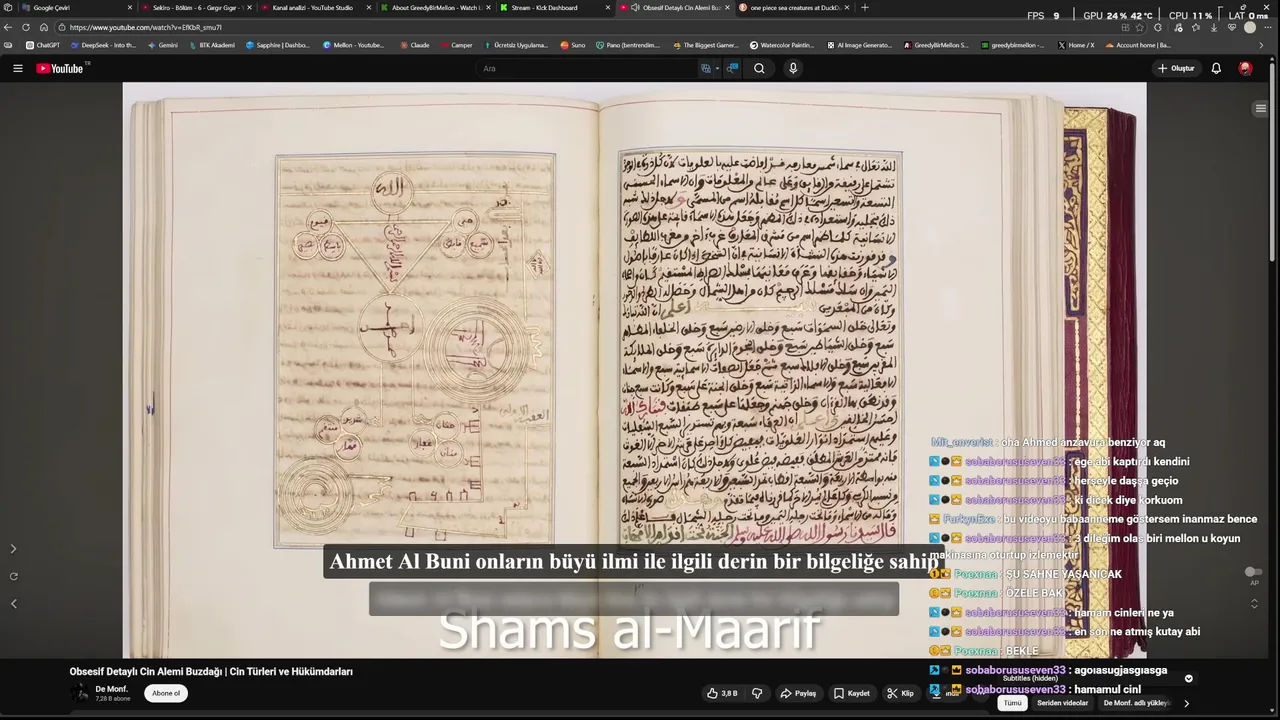1280x720 pixels.
Task: Go to YouTube home via logo
Action: pos(60,68)
